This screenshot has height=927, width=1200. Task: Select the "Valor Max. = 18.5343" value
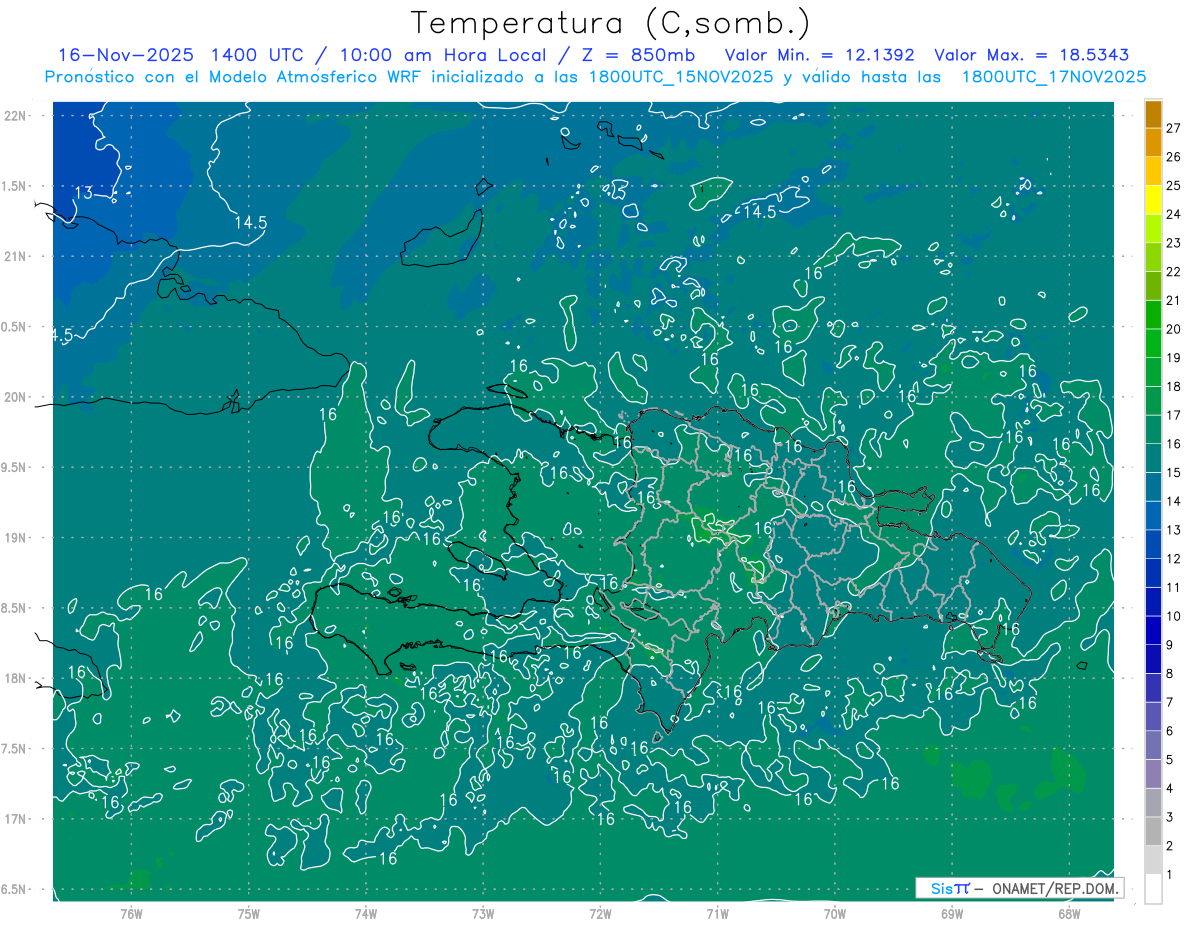coord(1033,55)
